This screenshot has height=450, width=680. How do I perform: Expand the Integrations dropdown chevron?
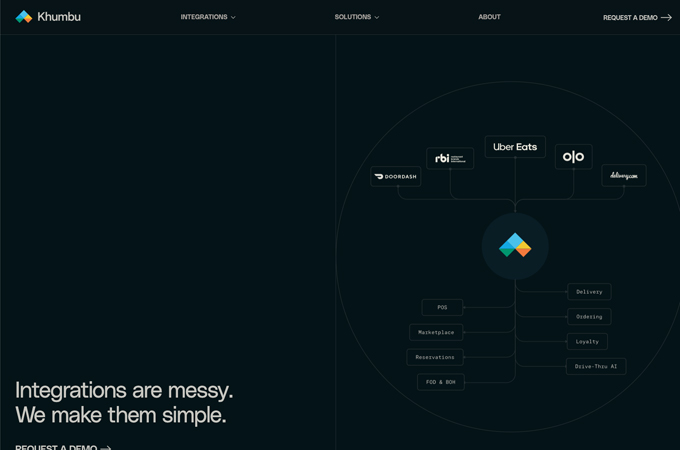233,17
